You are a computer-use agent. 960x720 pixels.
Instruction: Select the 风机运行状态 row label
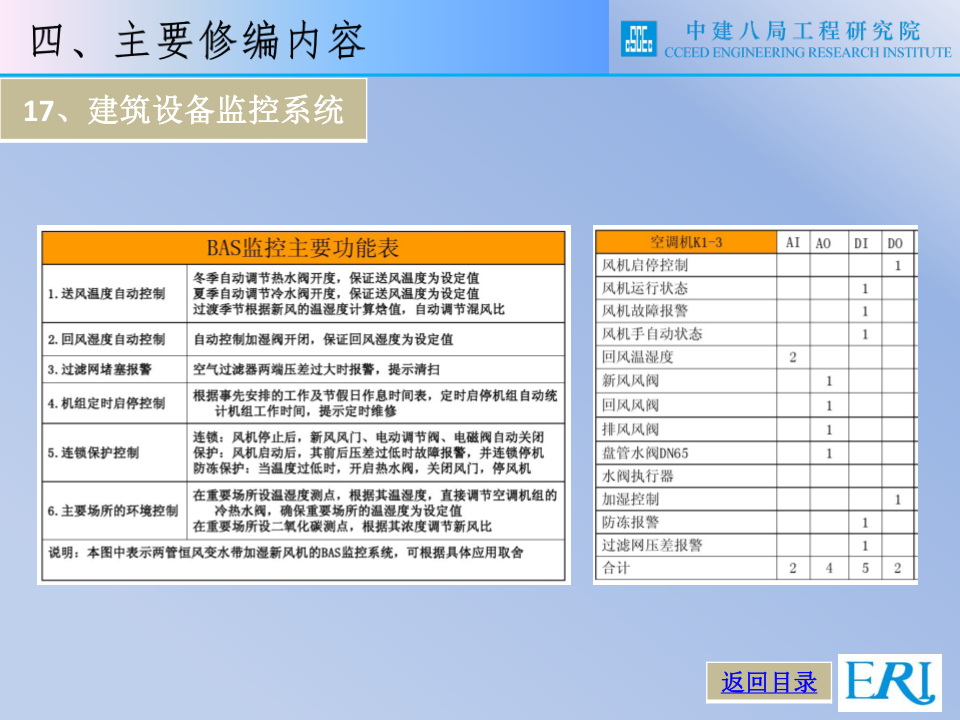pyautogui.click(x=645, y=288)
